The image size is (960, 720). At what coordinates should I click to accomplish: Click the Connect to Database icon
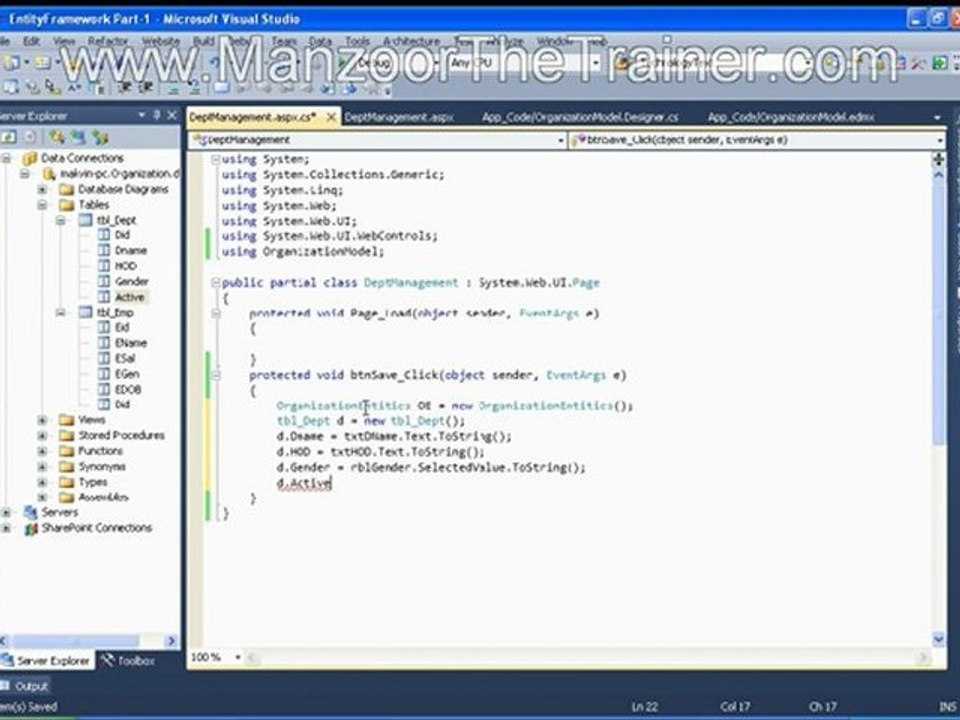pyautogui.click(x=58, y=137)
